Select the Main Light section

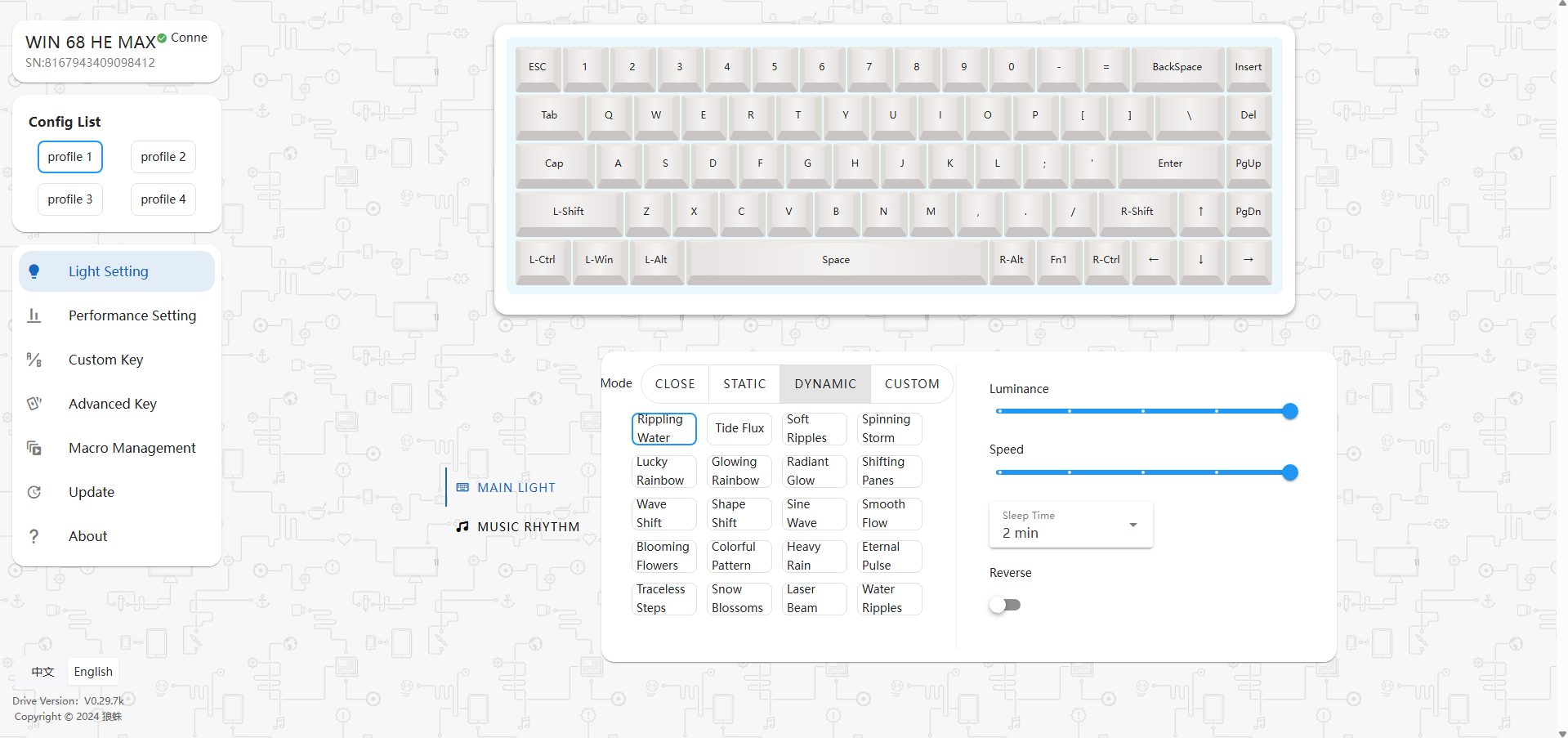pyautogui.click(x=515, y=487)
